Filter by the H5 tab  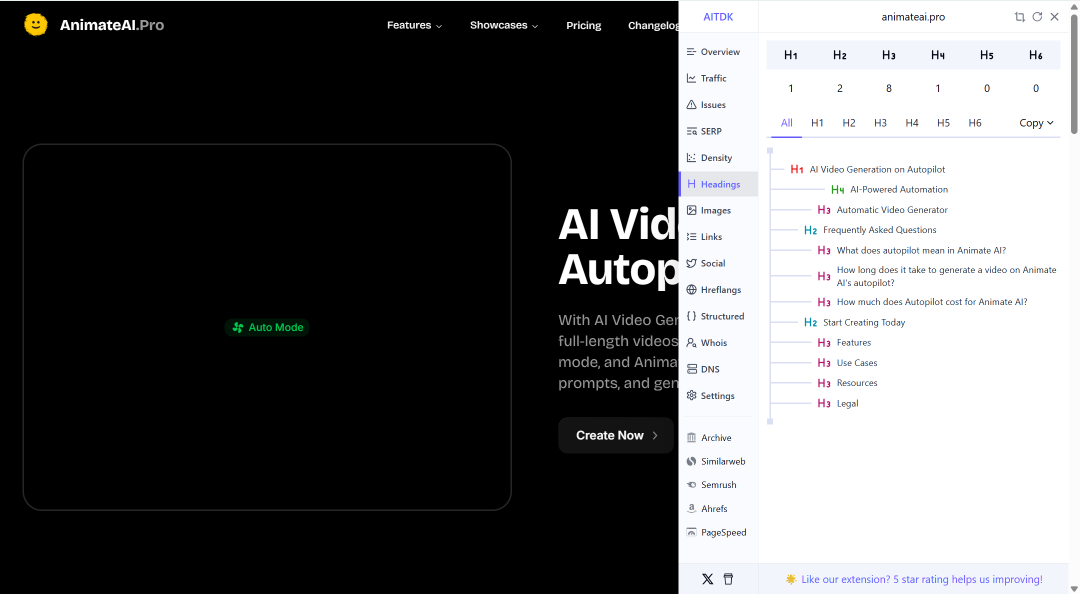click(944, 123)
